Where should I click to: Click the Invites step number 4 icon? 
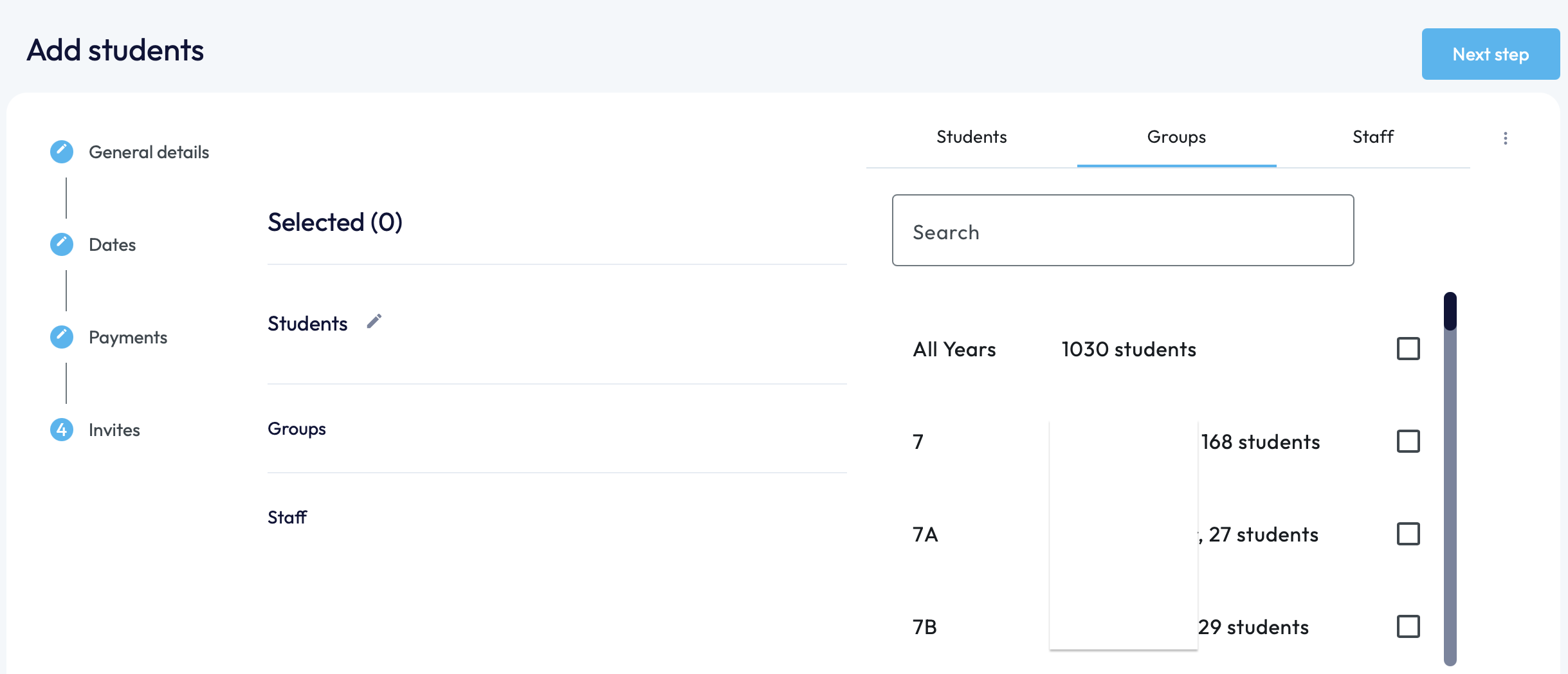pos(62,430)
